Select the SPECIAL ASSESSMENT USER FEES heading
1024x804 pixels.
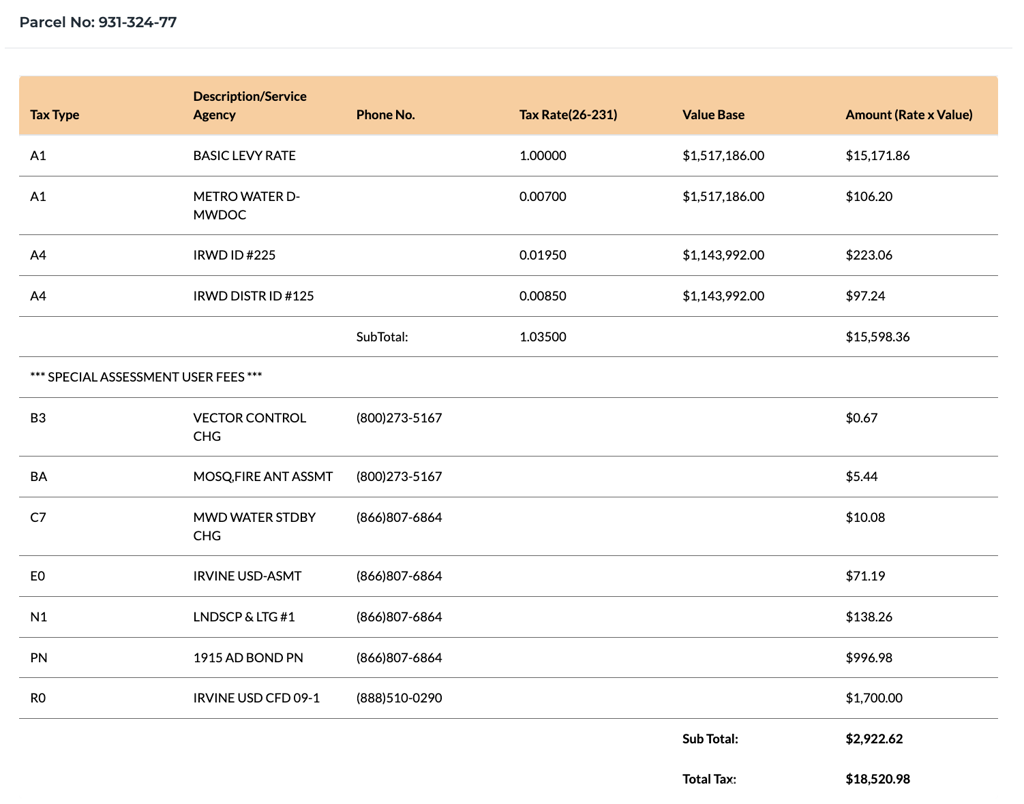pos(146,377)
